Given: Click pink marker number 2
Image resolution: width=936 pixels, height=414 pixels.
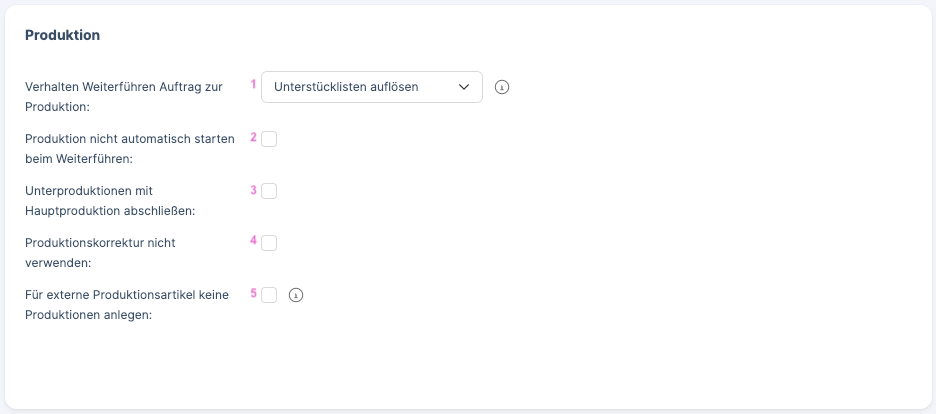Looking at the screenshot, I should point(253,137).
